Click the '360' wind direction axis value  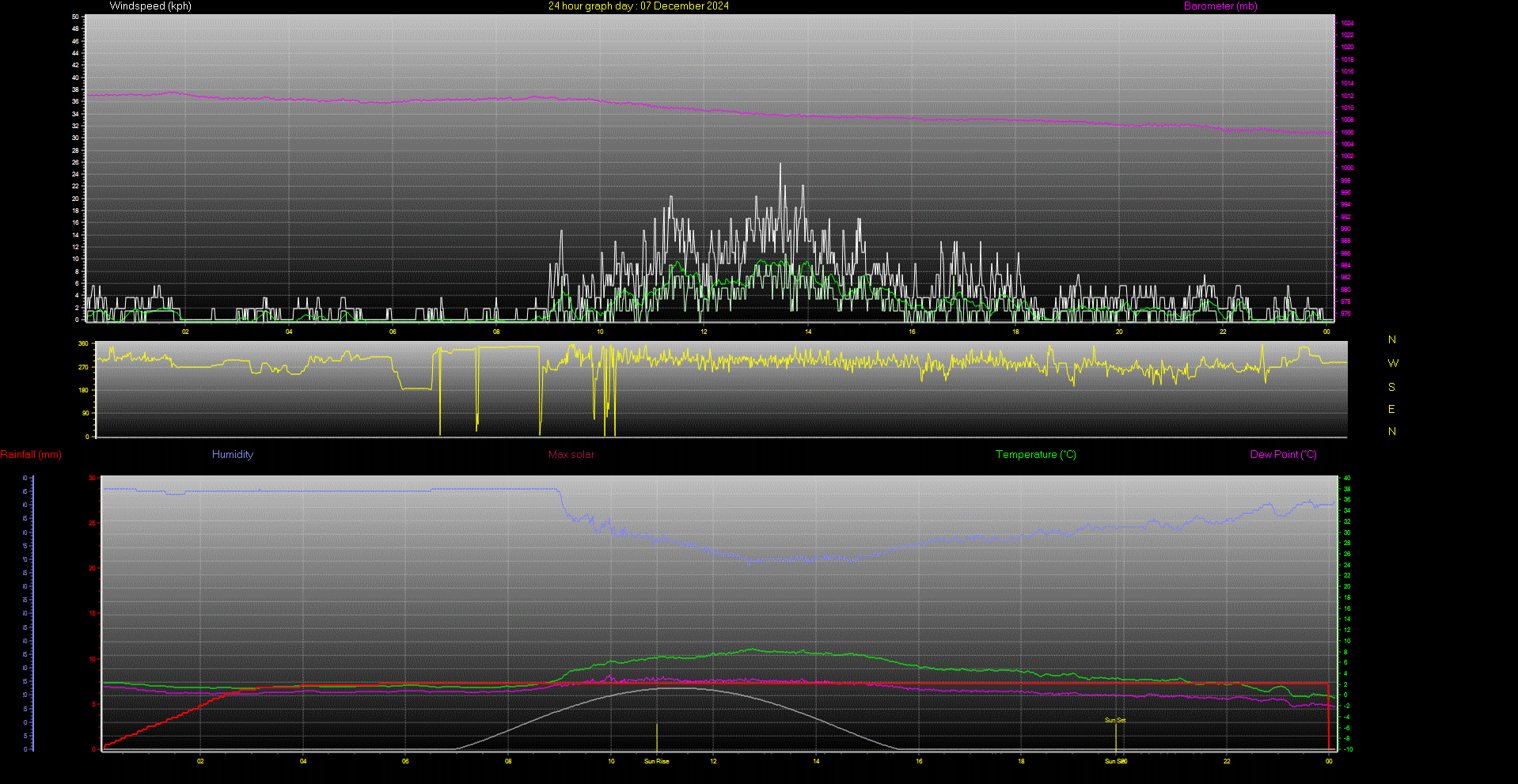[x=83, y=344]
